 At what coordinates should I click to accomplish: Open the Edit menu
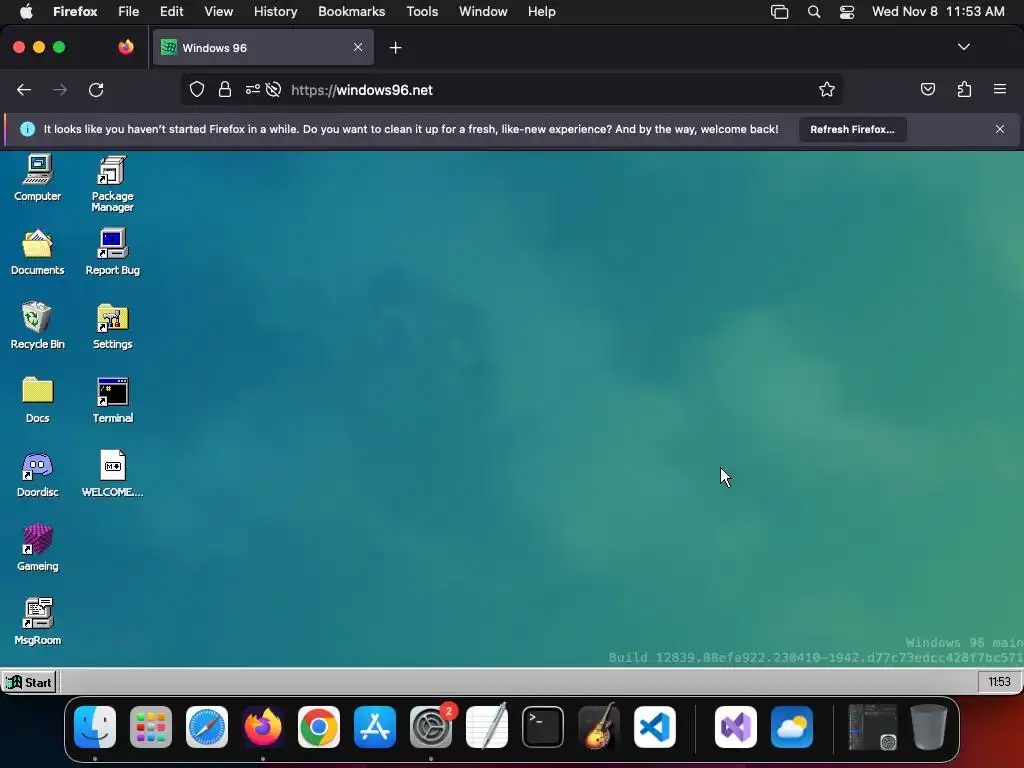pyautogui.click(x=172, y=12)
